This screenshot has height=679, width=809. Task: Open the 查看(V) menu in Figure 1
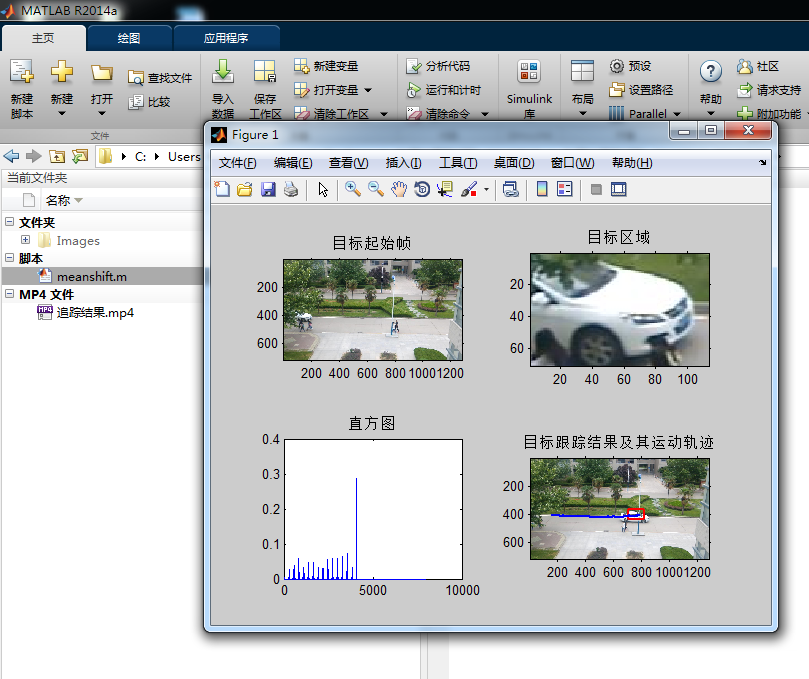click(349, 163)
